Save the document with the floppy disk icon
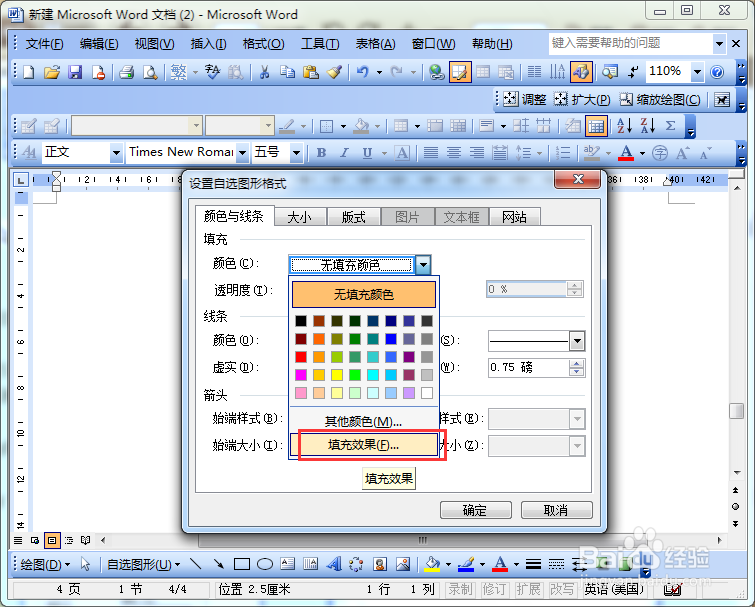Screen dimensions: 755x607 tap(75, 72)
